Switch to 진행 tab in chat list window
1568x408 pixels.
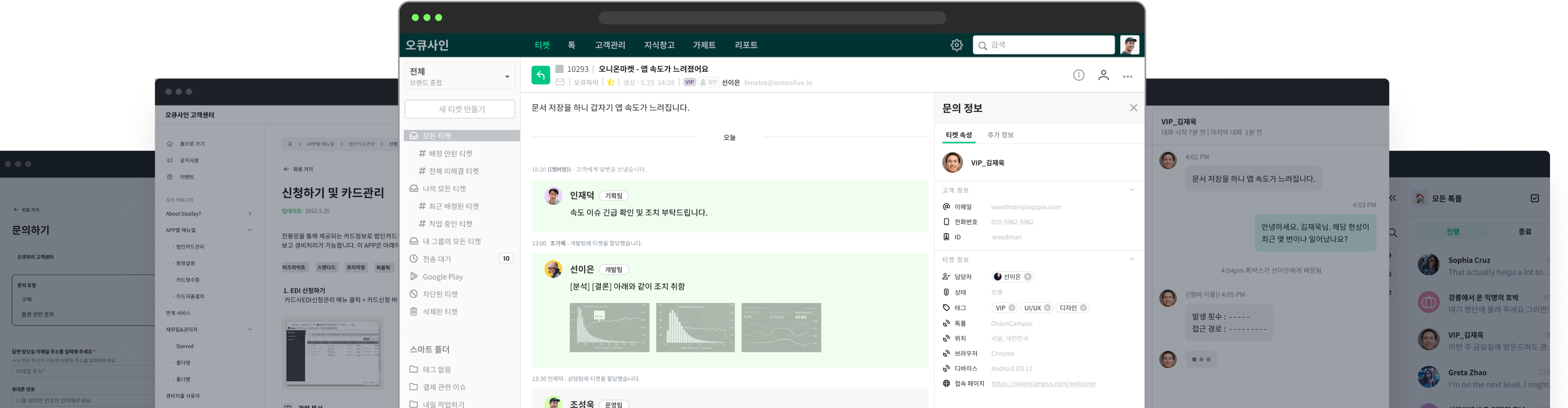pyautogui.click(x=1453, y=232)
